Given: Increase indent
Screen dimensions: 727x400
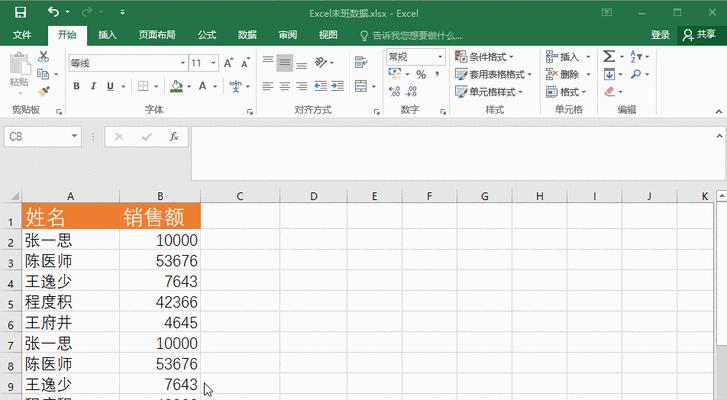Looking at the screenshot, I should [x=338, y=86].
